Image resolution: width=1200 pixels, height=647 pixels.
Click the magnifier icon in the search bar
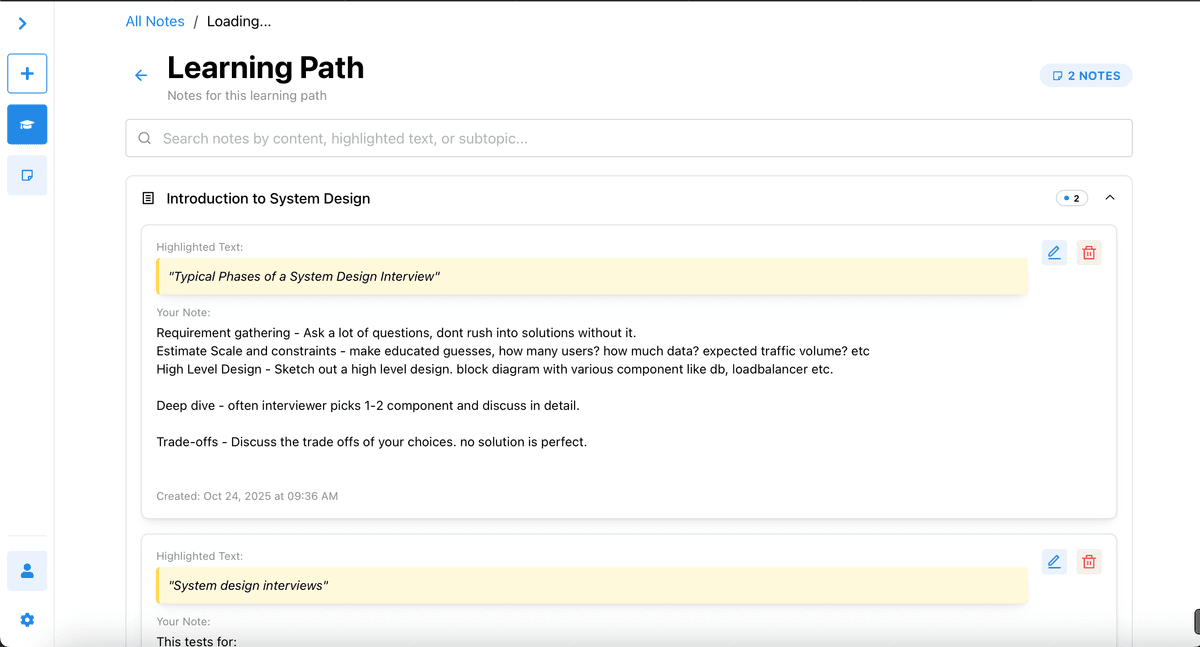click(x=144, y=137)
